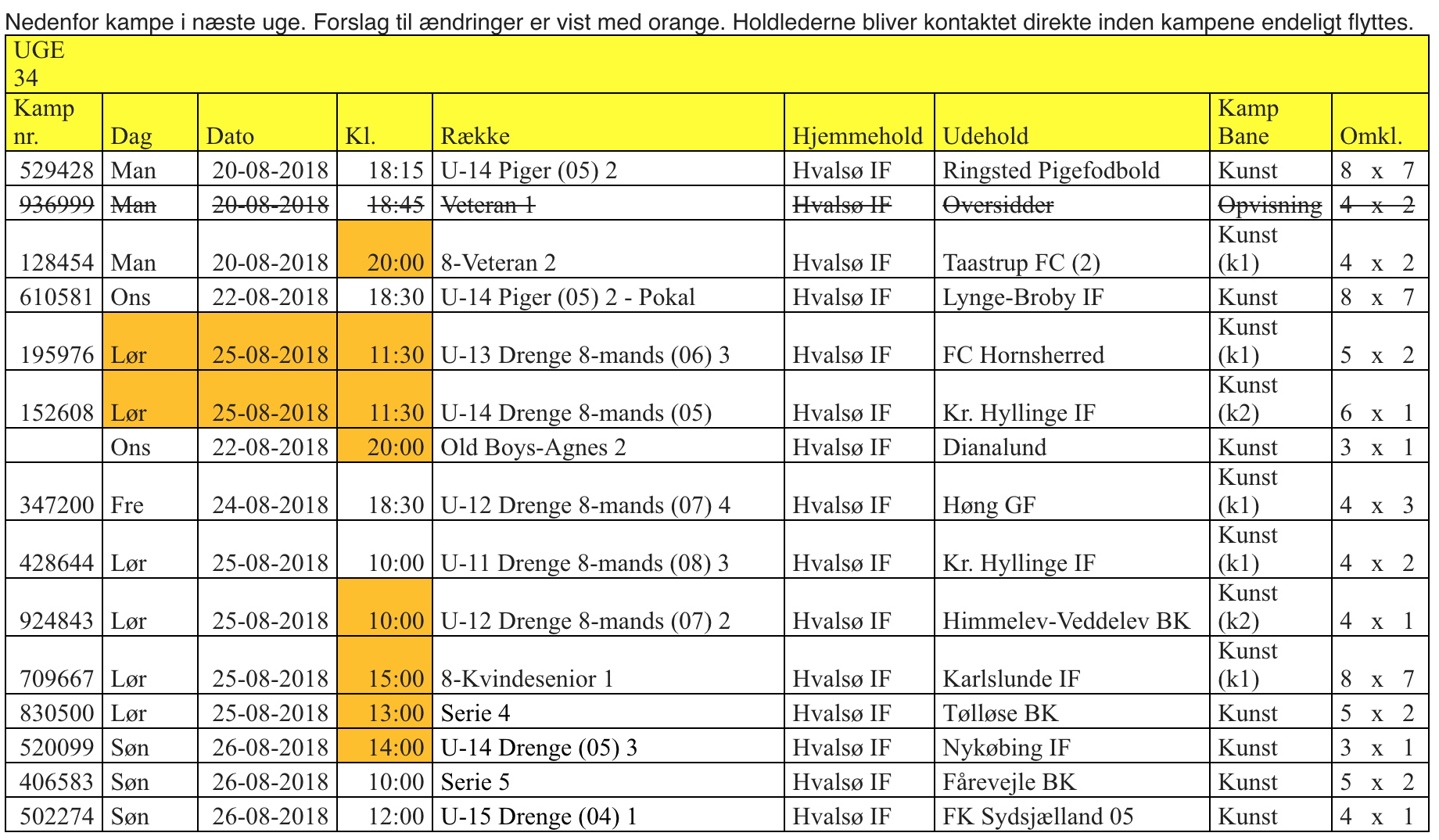This screenshot has height=840, width=1439.
Task: Click opponent 'Fårevejle BK'
Action: tap(1072, 781)
